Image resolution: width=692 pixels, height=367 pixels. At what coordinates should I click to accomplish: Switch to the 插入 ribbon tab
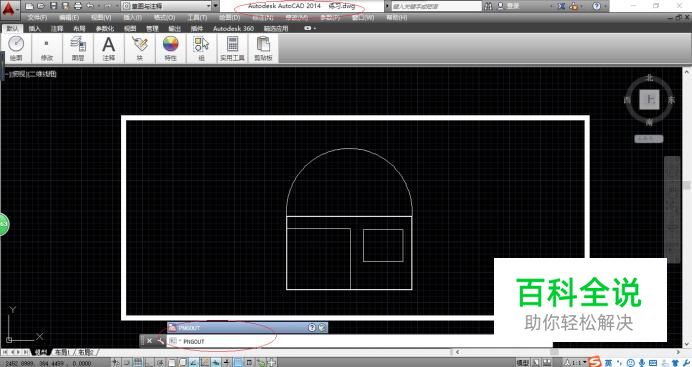pos(34,29)
